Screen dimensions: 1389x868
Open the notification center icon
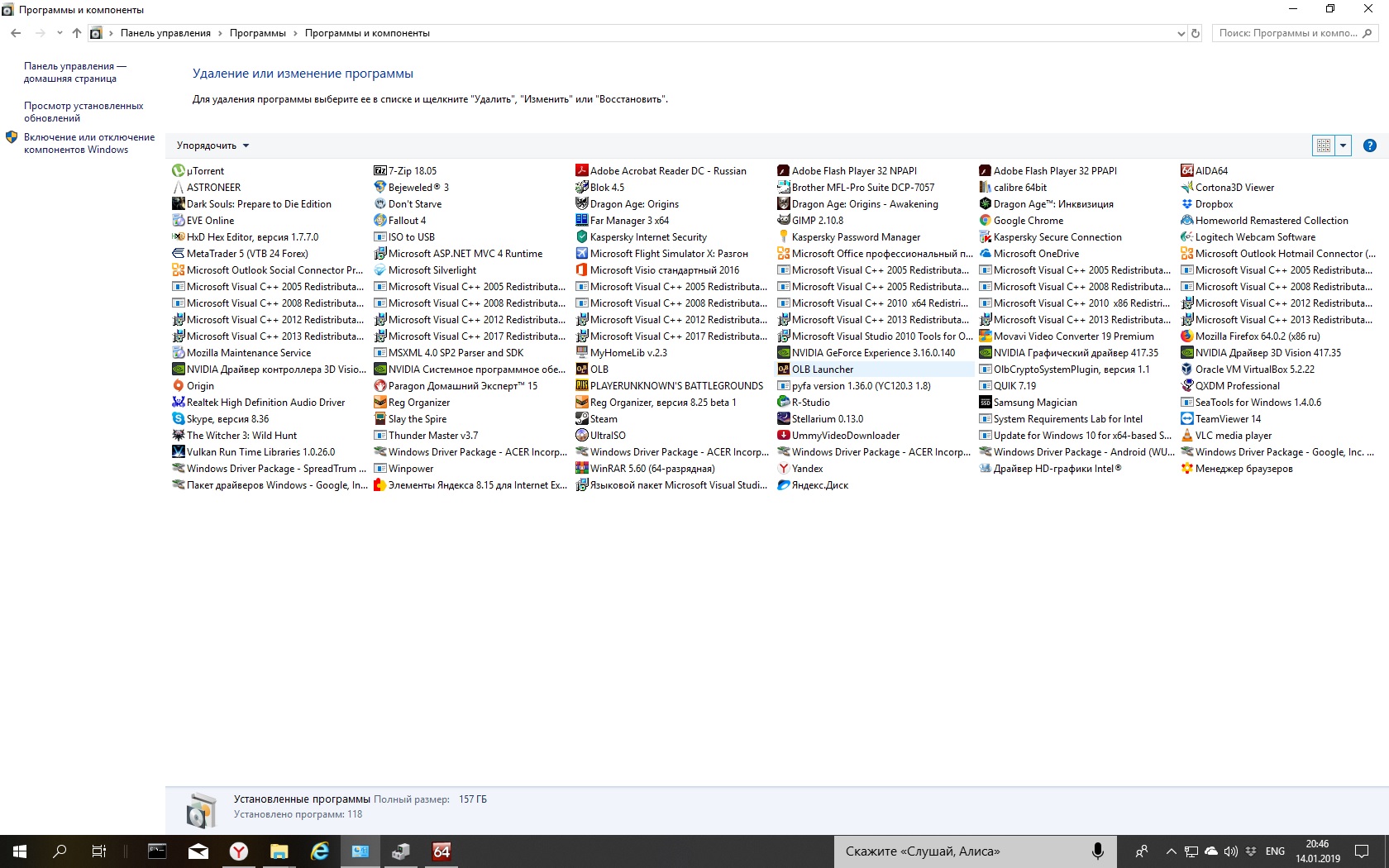[1362, 851]
